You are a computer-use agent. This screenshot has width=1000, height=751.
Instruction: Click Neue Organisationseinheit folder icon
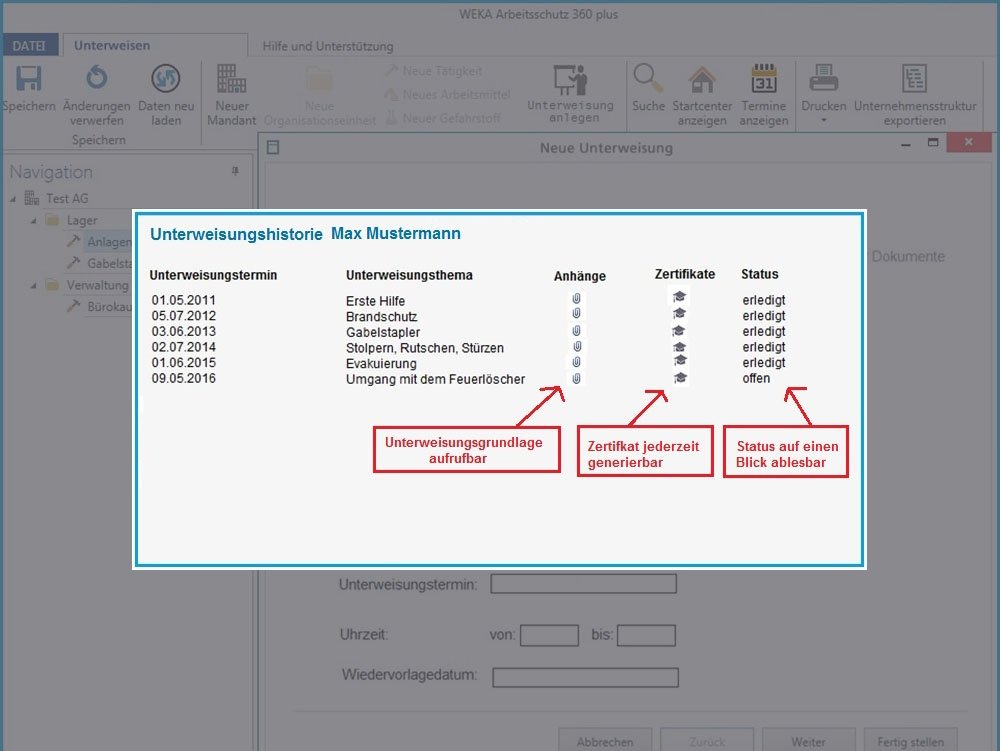tap(319, 80)
